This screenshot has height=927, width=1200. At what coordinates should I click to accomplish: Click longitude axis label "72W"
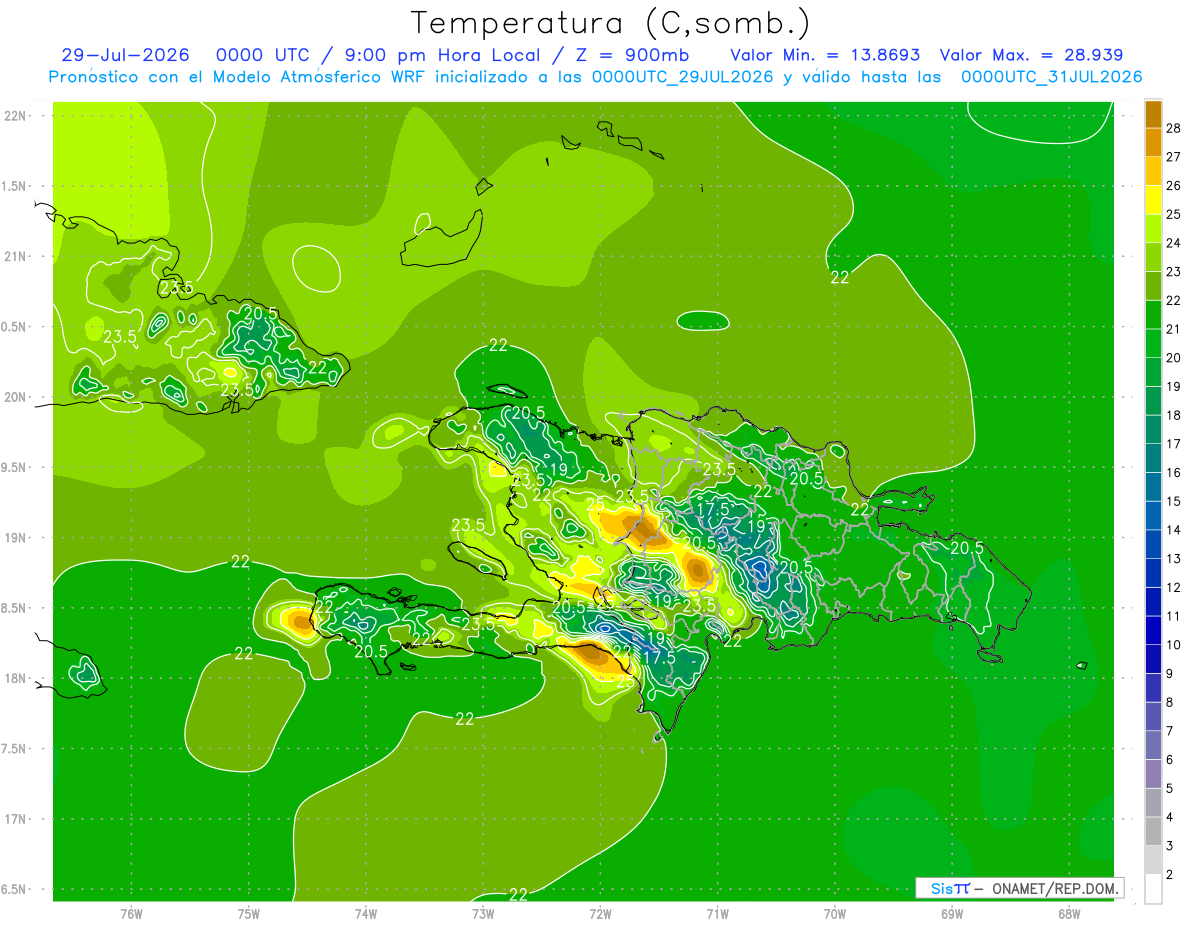click(x=600, y=913)
